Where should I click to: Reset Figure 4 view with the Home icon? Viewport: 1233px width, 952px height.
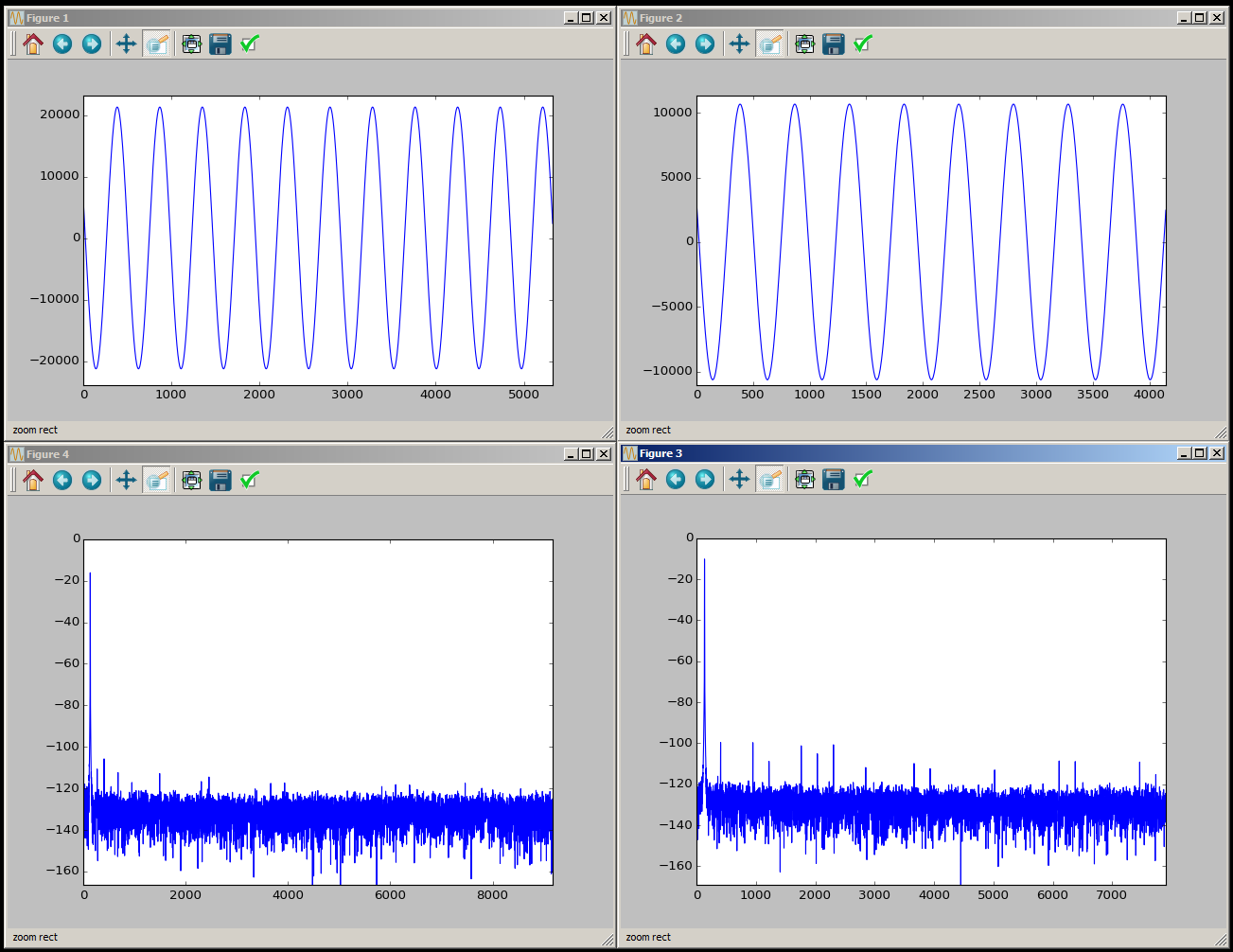33,481
